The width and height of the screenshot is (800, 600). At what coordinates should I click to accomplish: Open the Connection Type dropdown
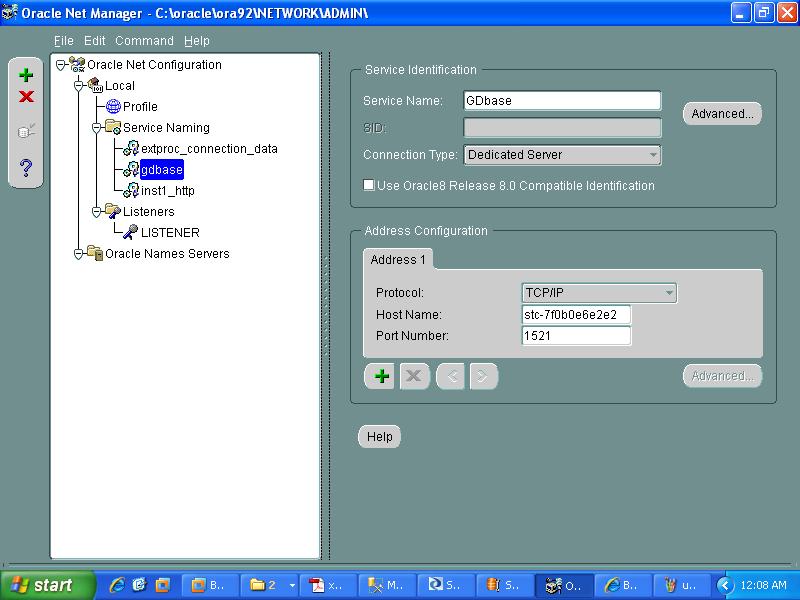click(x=654, y=155)
